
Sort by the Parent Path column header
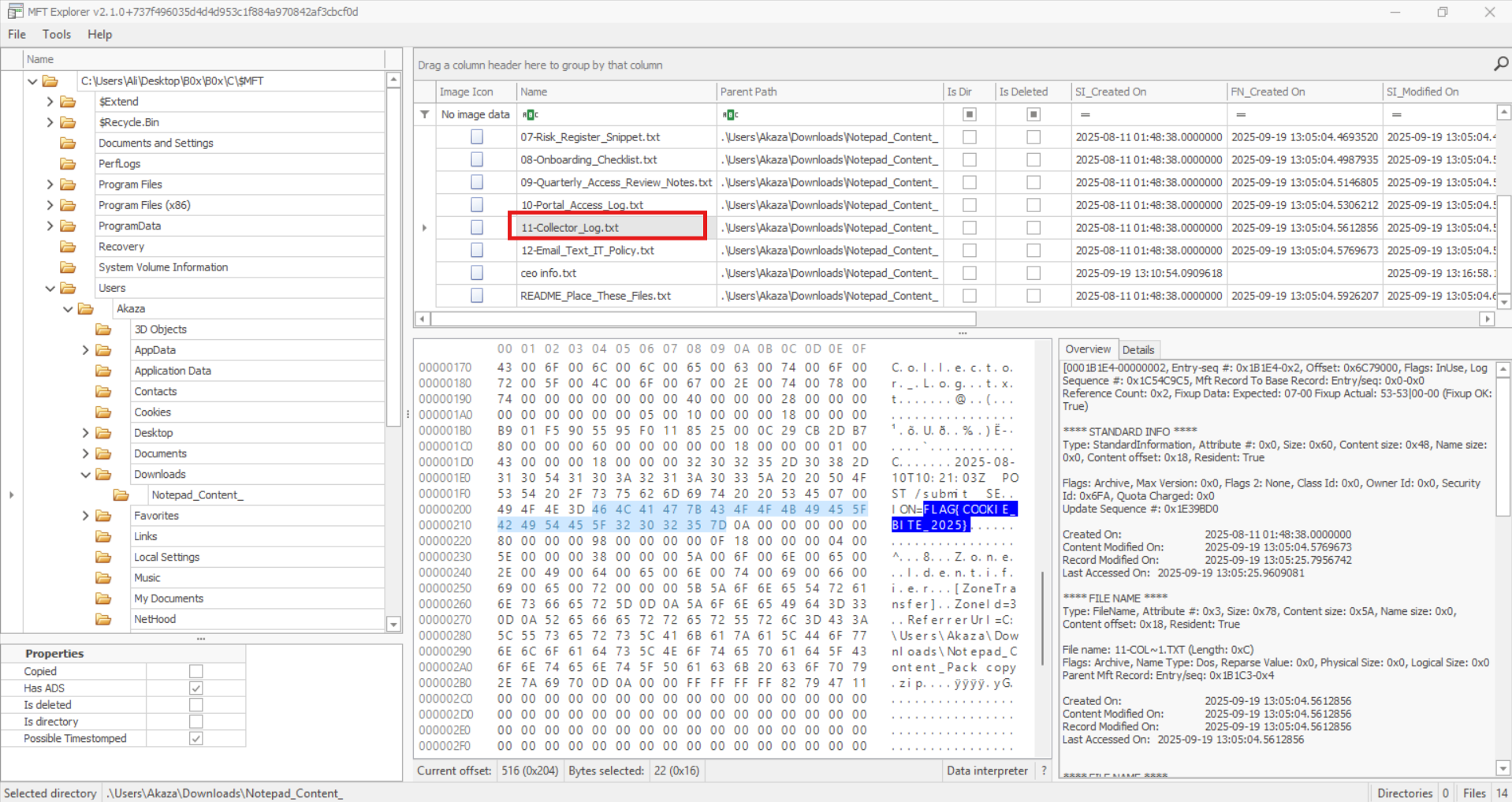(829, 92)
